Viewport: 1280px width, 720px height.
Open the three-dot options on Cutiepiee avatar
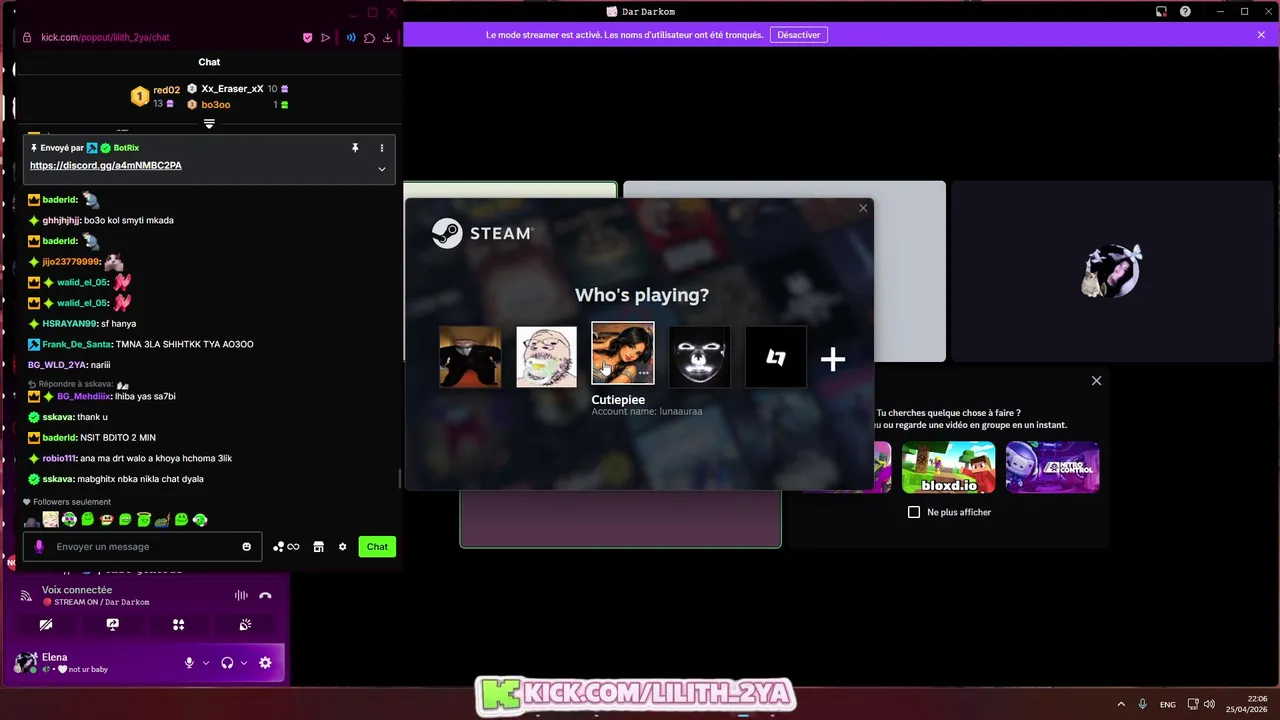pos(644,373)
